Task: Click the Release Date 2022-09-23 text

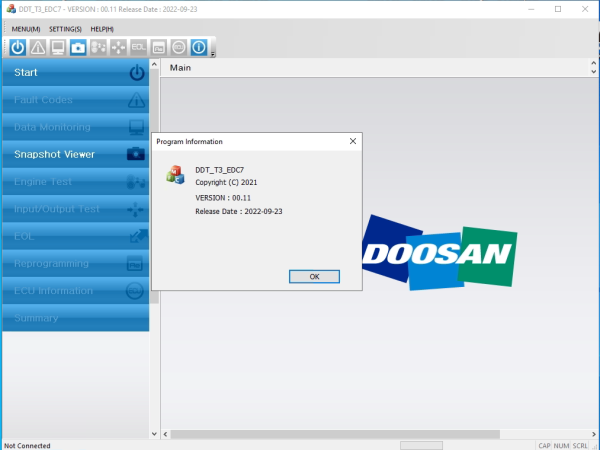Action: tap(239, 211)
